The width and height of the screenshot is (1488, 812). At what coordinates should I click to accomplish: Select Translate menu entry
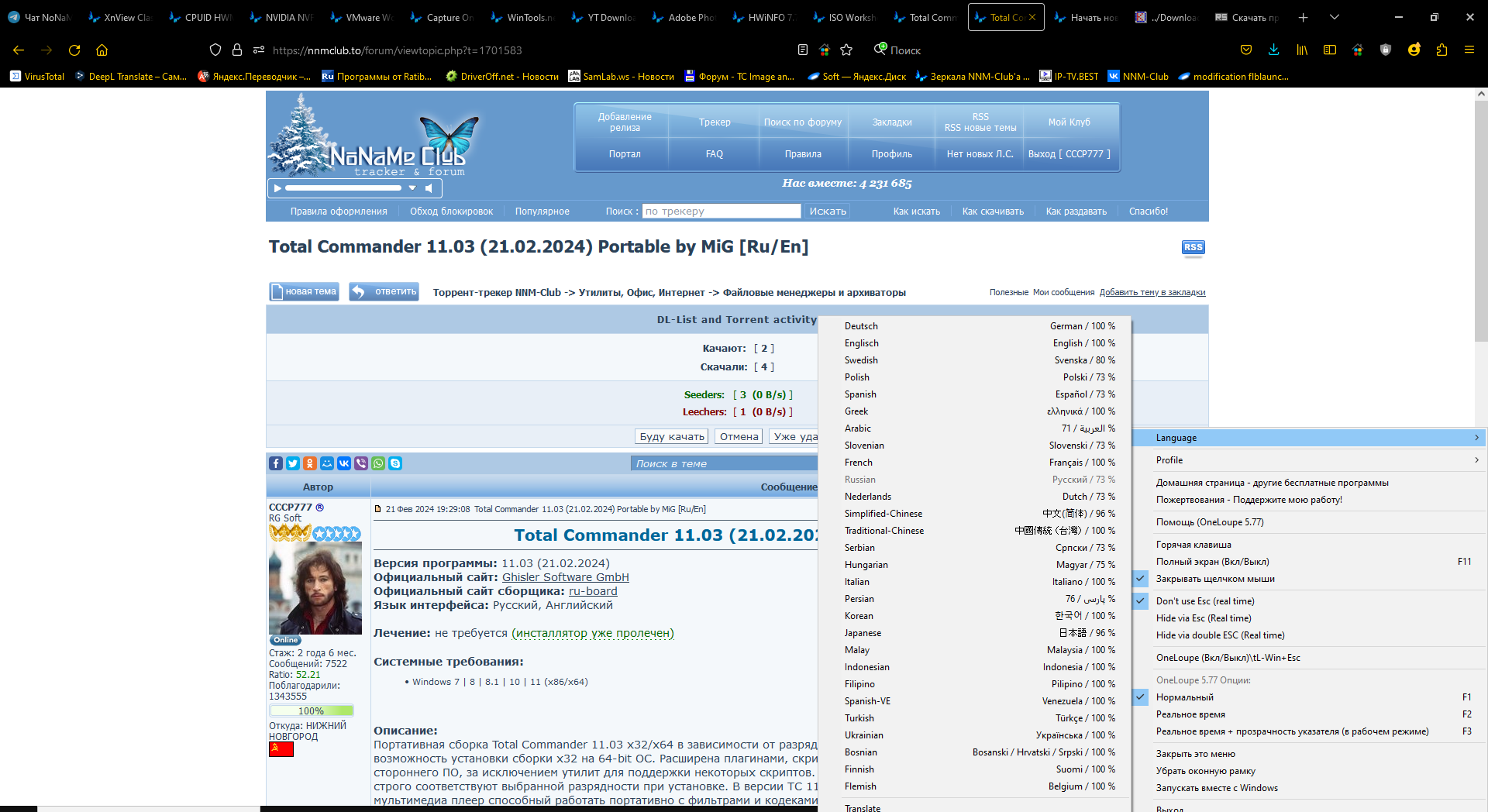coord(975,807)
